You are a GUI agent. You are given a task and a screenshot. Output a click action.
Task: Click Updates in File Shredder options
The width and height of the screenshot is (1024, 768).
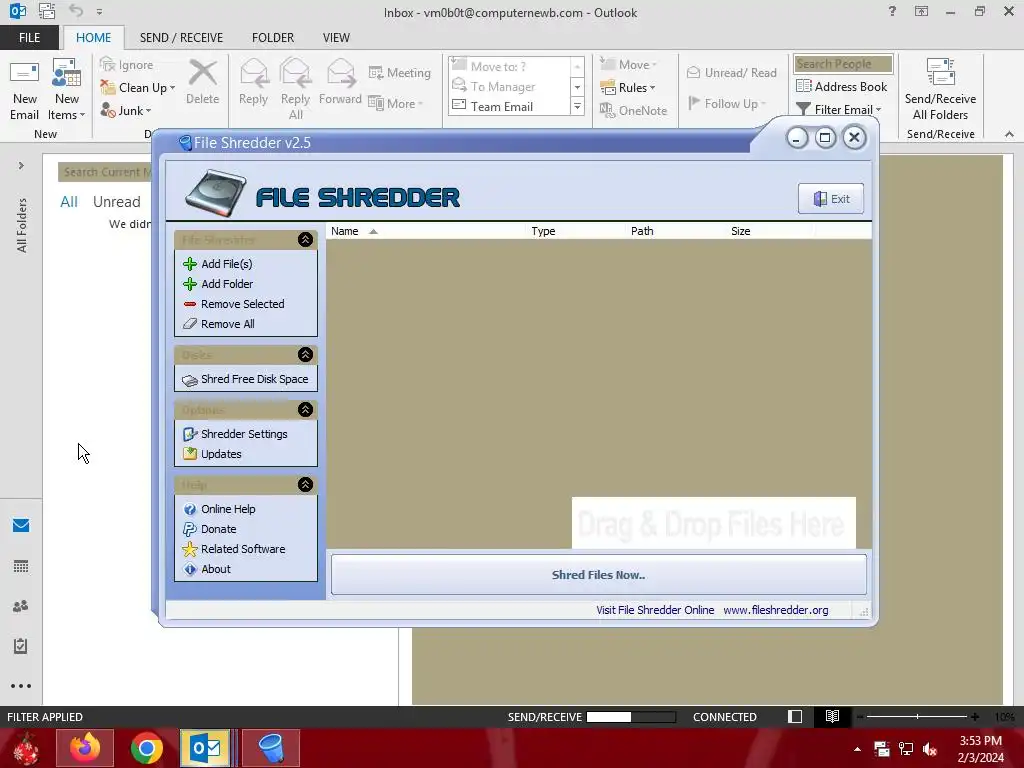tap(212, 454)
